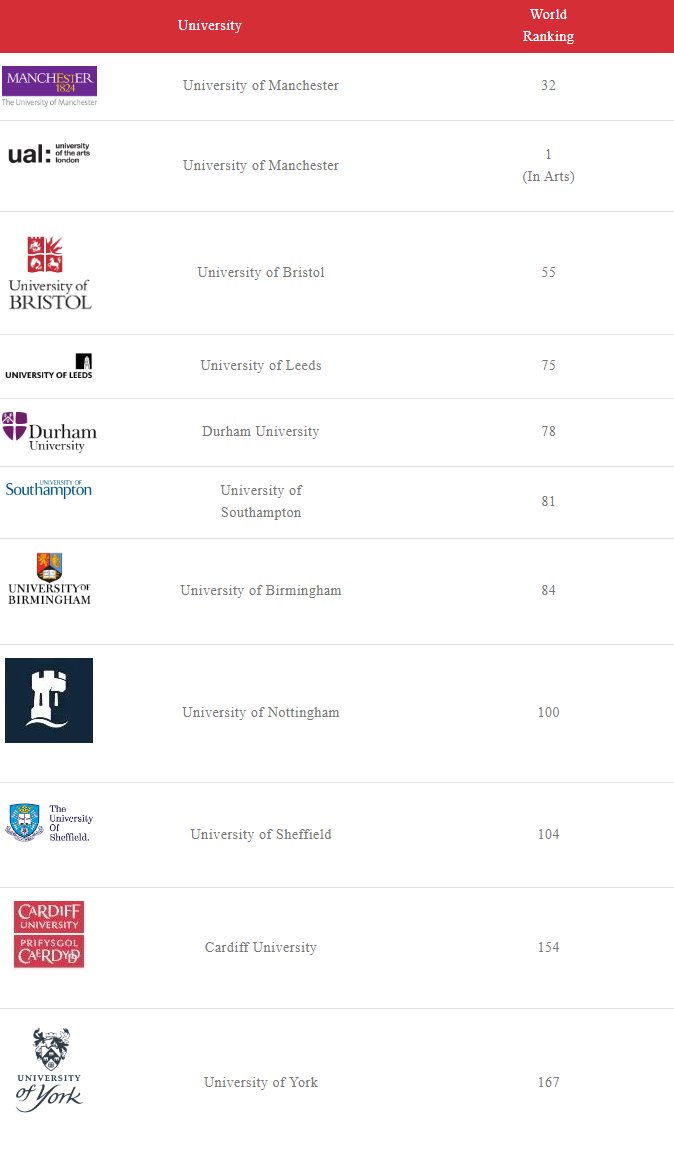This screenshot has height=1153, width=674.
Task: Select the ranking value 167
Action: point(548,1083)
